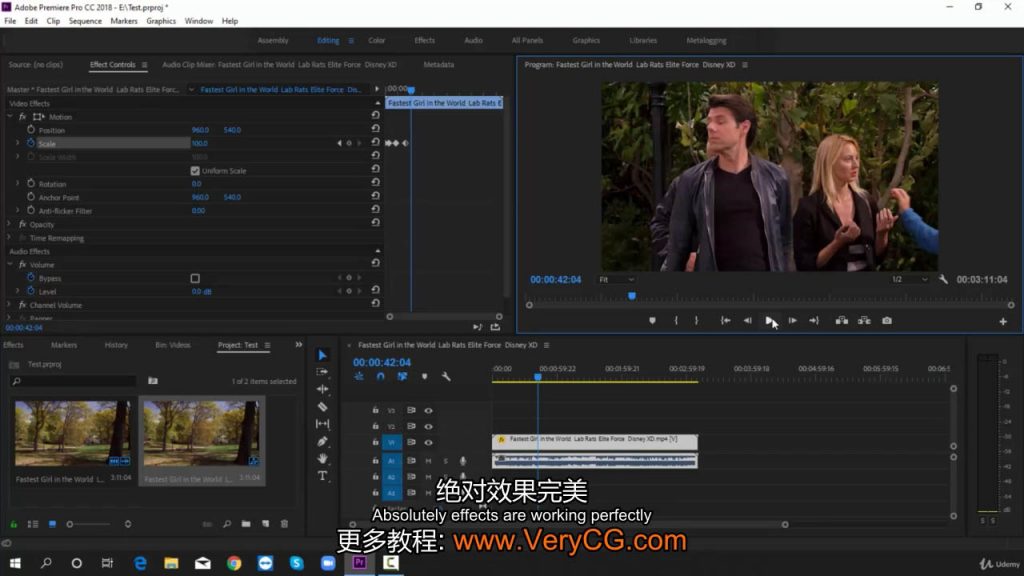Open the Sequence menu
1024x576 pixels.
(85, 21)
